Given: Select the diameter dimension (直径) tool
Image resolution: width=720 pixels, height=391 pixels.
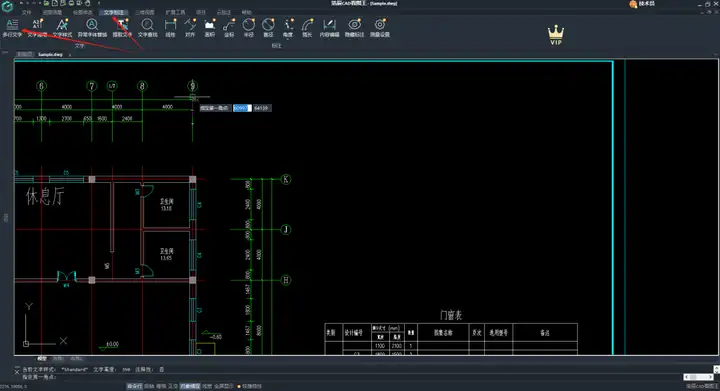Looking at the screenshot, I should (x=268, y=28).
